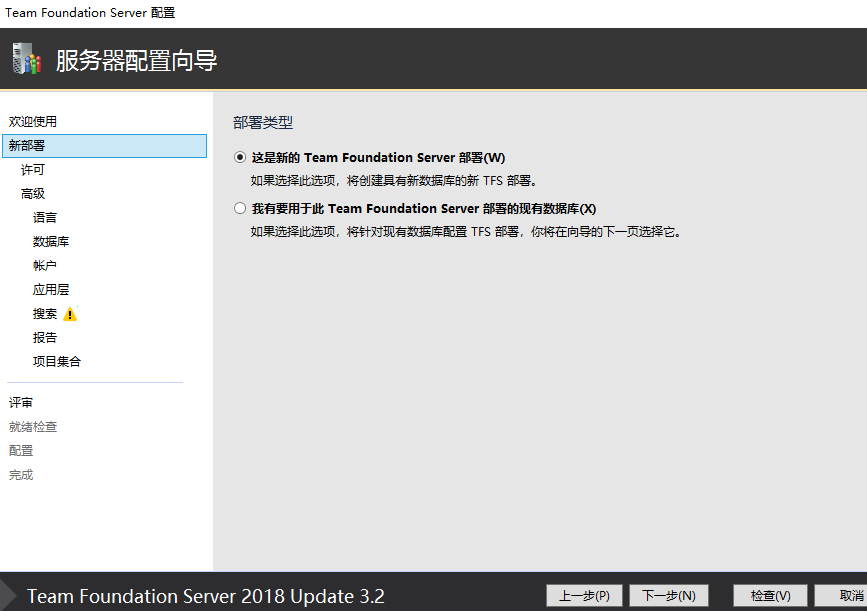The height and width of the screenshot is (611, 867).
Task: Click the disabled 就绪检查 step
Action: click(33, 427)
